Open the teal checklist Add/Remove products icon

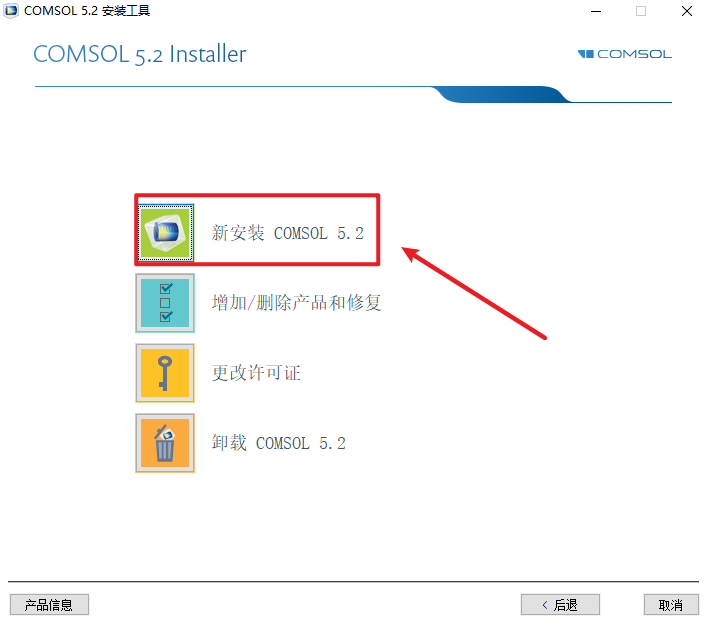165,303
